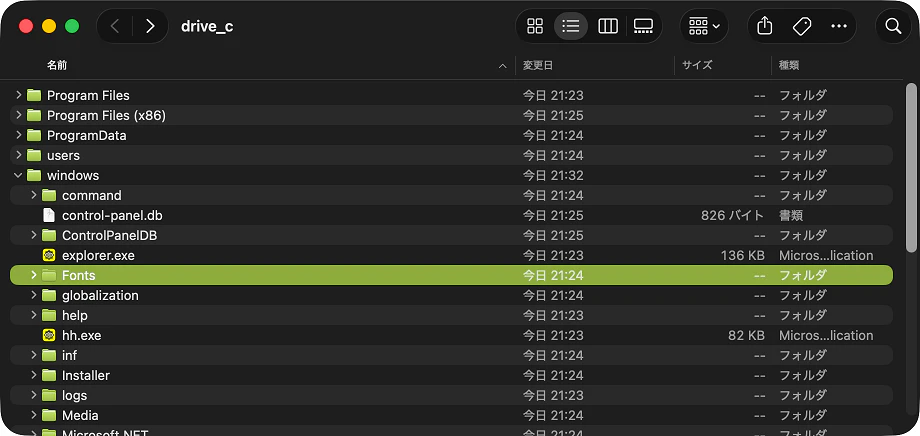This screenshot has width=920, height=436.
Task: Sort by 変更日 column header
Action: click(x=538, y=66)
